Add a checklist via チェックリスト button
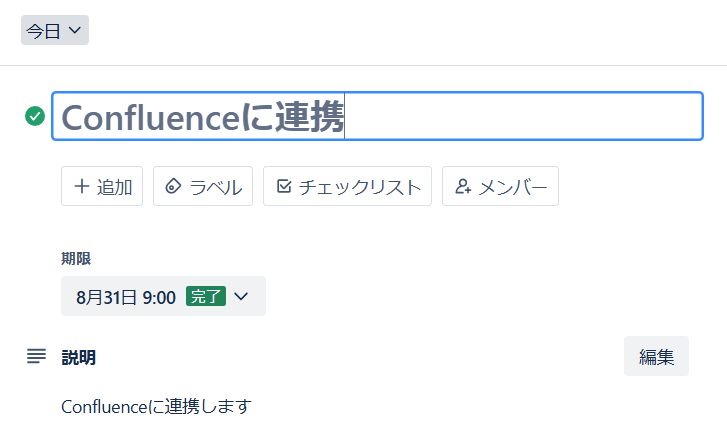 [347, 187]
